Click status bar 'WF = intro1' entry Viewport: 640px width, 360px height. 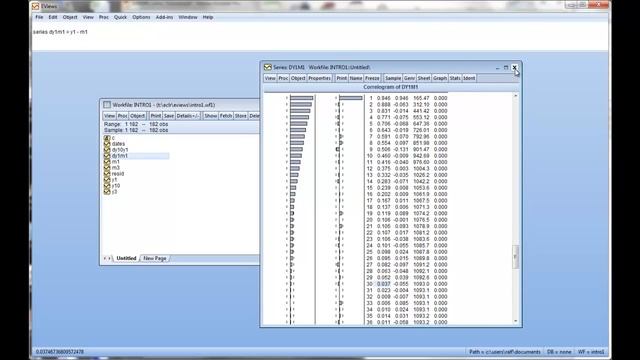[x=591, y=352]
